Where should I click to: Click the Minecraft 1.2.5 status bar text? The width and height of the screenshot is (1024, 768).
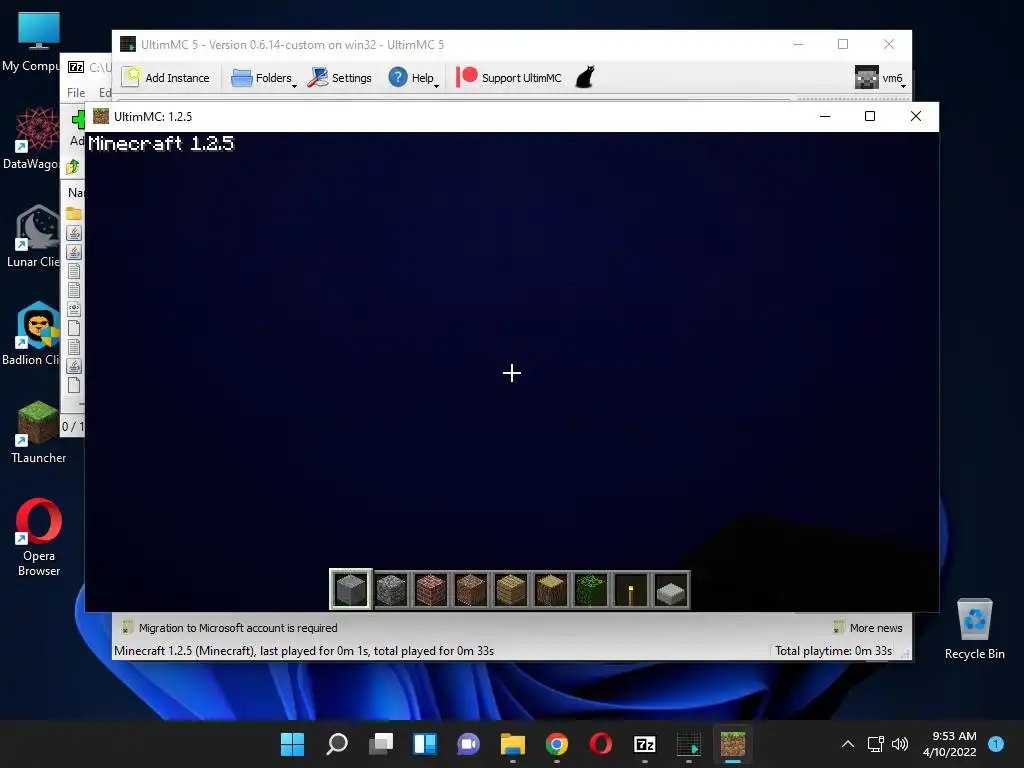pyautogui.click(x=304, y=651)
